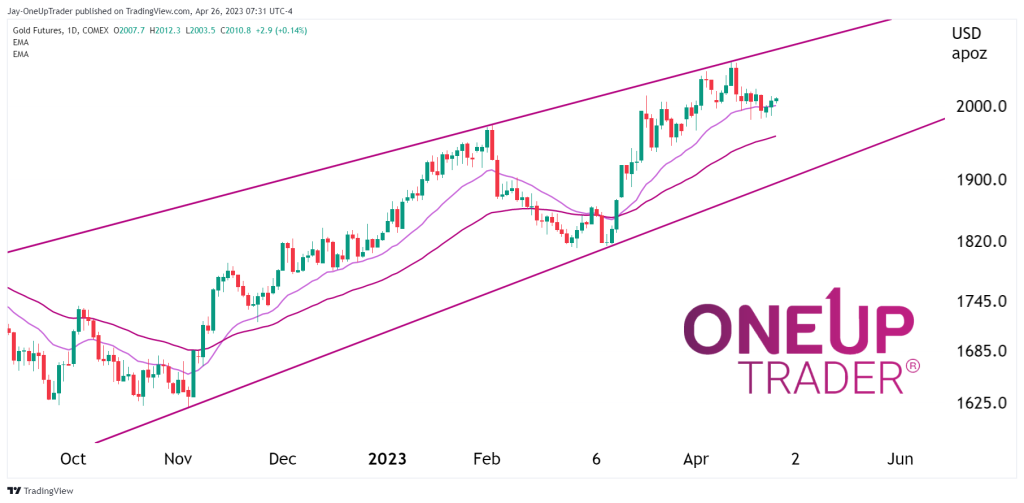Click the 2023 year marker on time axis

pyautogui.click(x=387, y=459)
